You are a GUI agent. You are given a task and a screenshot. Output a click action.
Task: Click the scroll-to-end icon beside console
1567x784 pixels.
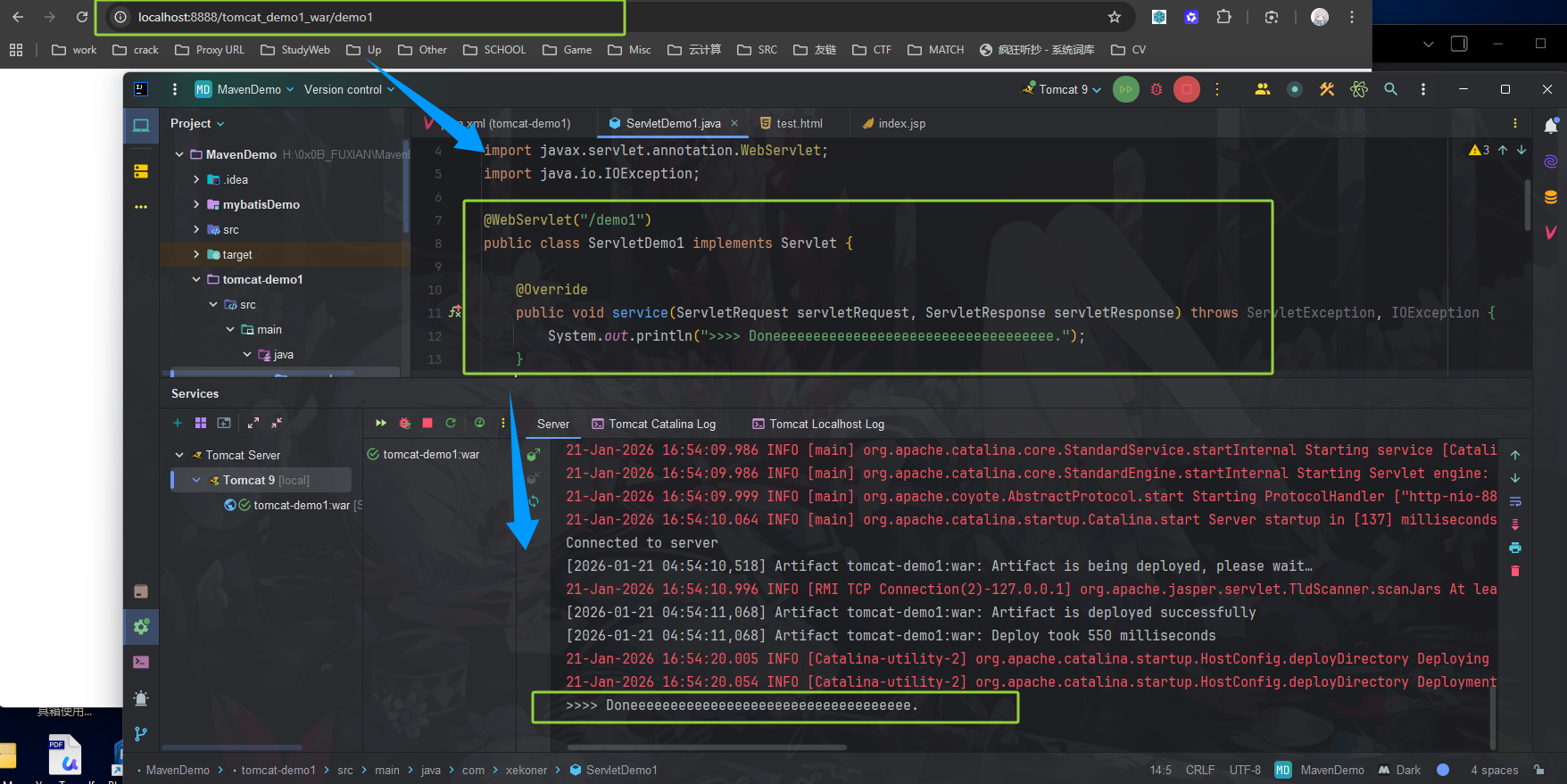[1515, 524]
